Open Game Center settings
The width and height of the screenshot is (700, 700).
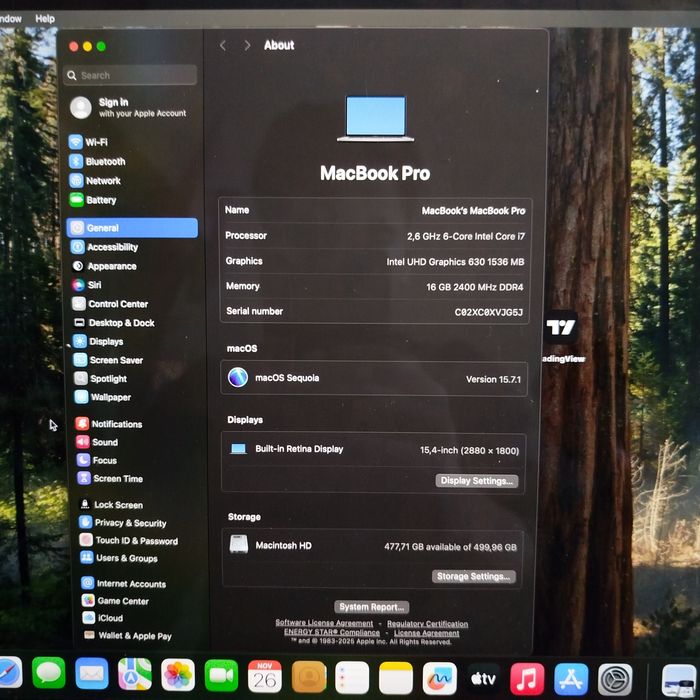tap(115, 601)
